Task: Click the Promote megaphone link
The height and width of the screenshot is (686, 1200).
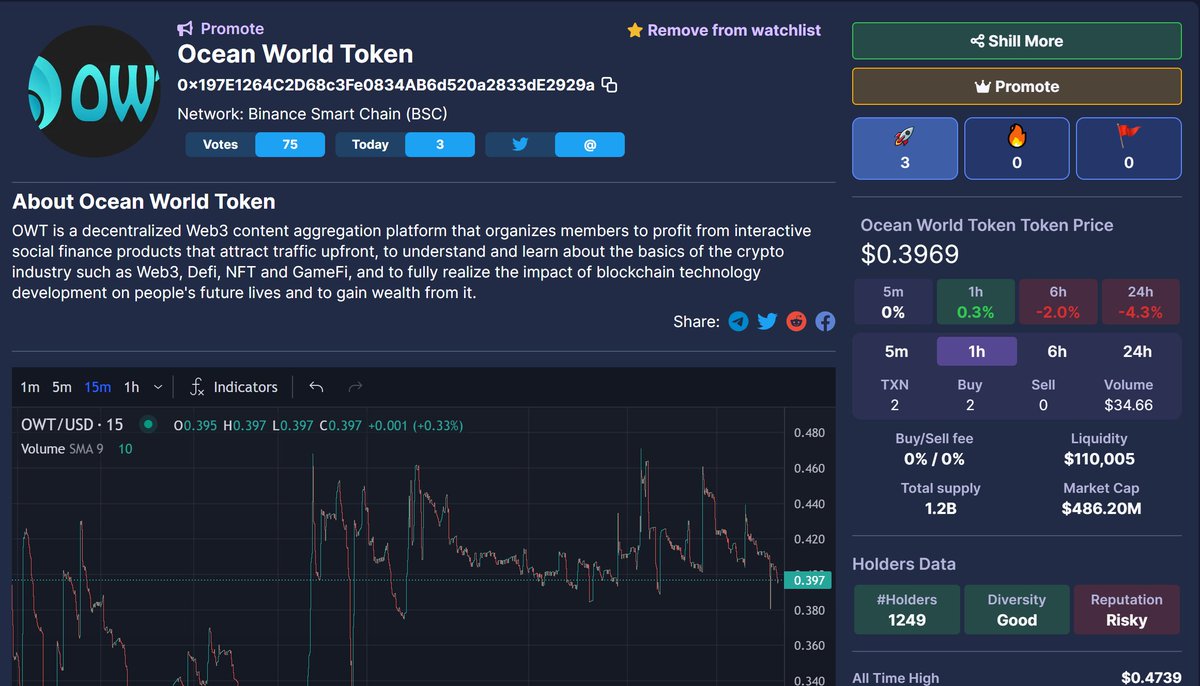Action: click(221, 29)
